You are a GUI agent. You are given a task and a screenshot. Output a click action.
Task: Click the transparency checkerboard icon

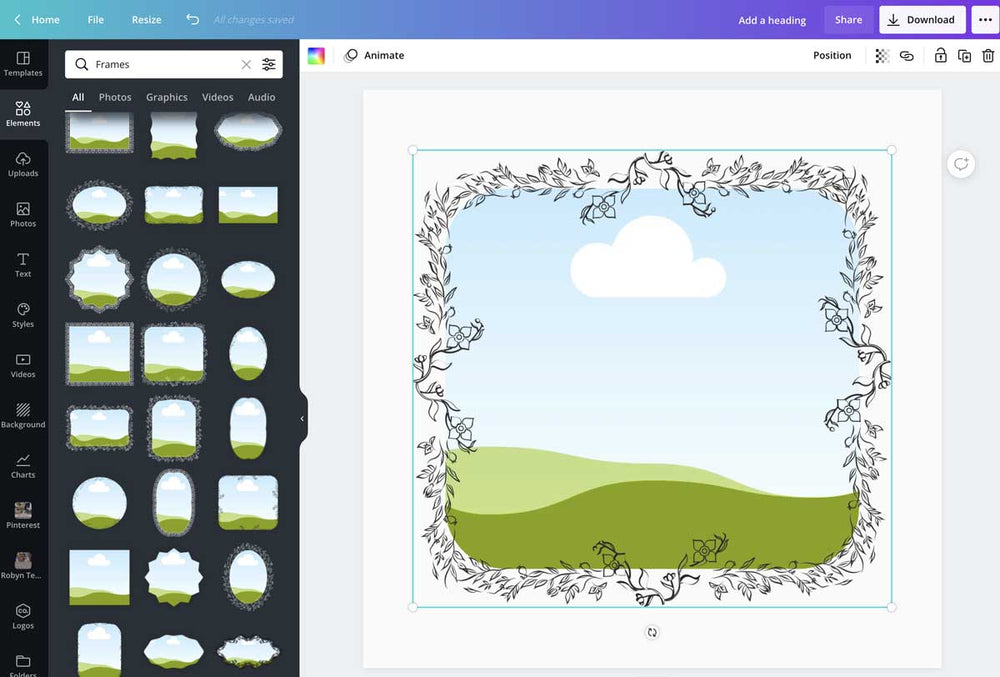point(882,56)
